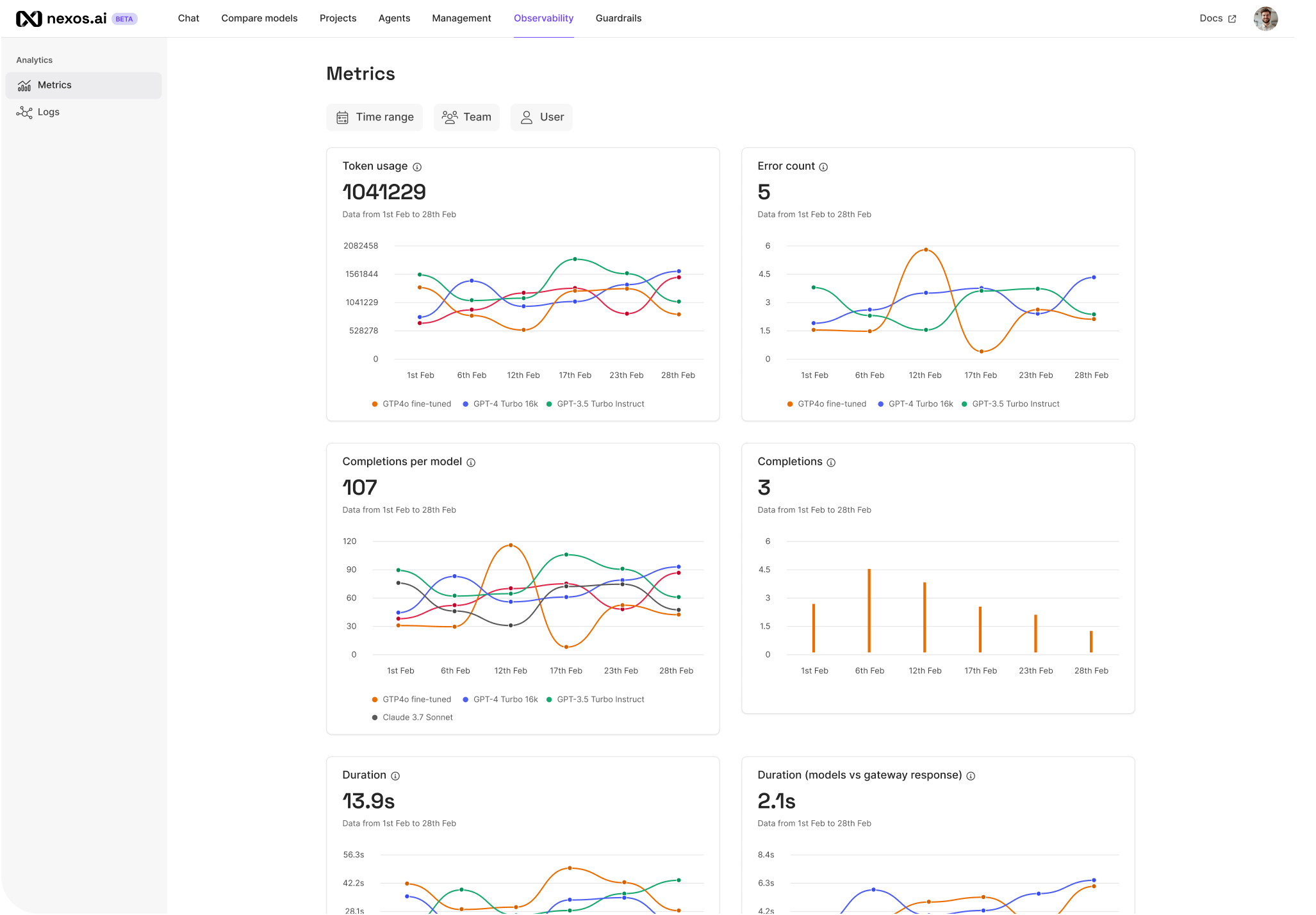Open the Team filter
1316x915 pixels.
(x=466, y=117)
